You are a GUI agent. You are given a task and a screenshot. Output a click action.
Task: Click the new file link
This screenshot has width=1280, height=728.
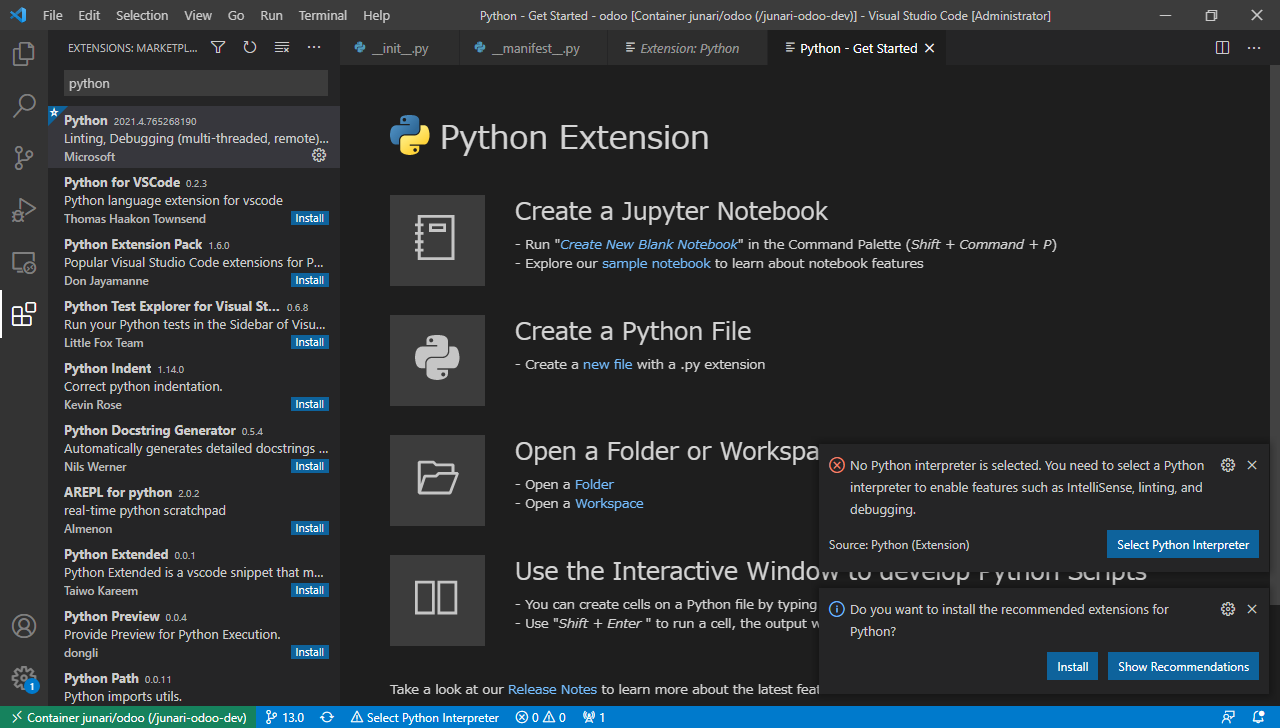608,364
